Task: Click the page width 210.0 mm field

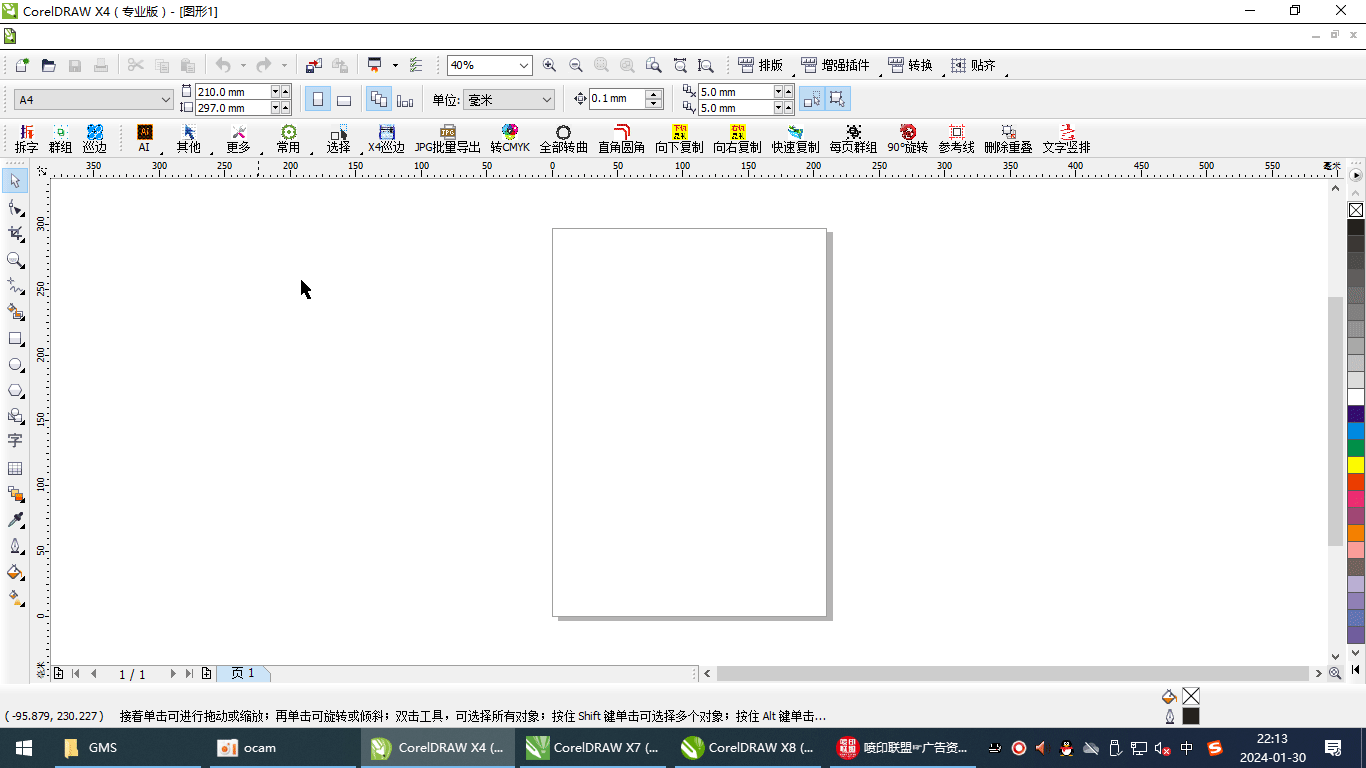Action: [x=233, y=92]
